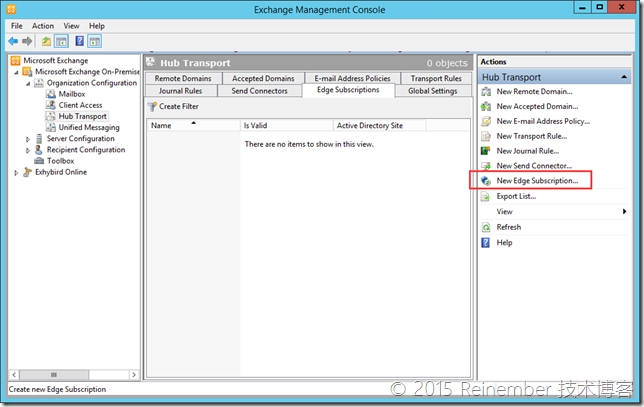644x407 pixels.
Task: Click New E-mail Address Policy icon
Action: click(486, 121)
